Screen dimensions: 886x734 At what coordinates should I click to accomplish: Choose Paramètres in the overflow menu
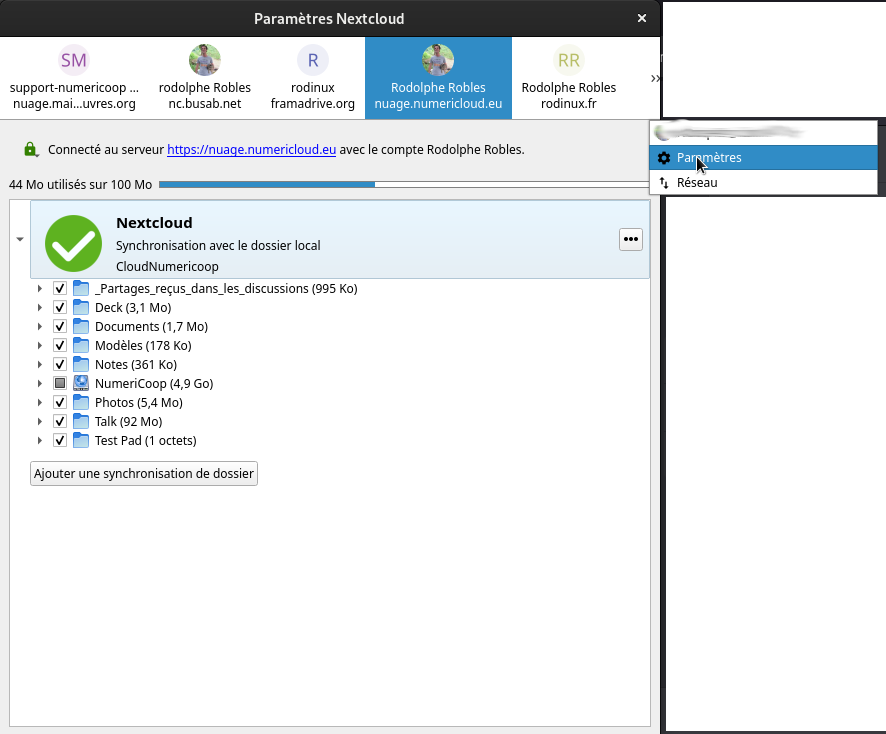coord(763,158)
